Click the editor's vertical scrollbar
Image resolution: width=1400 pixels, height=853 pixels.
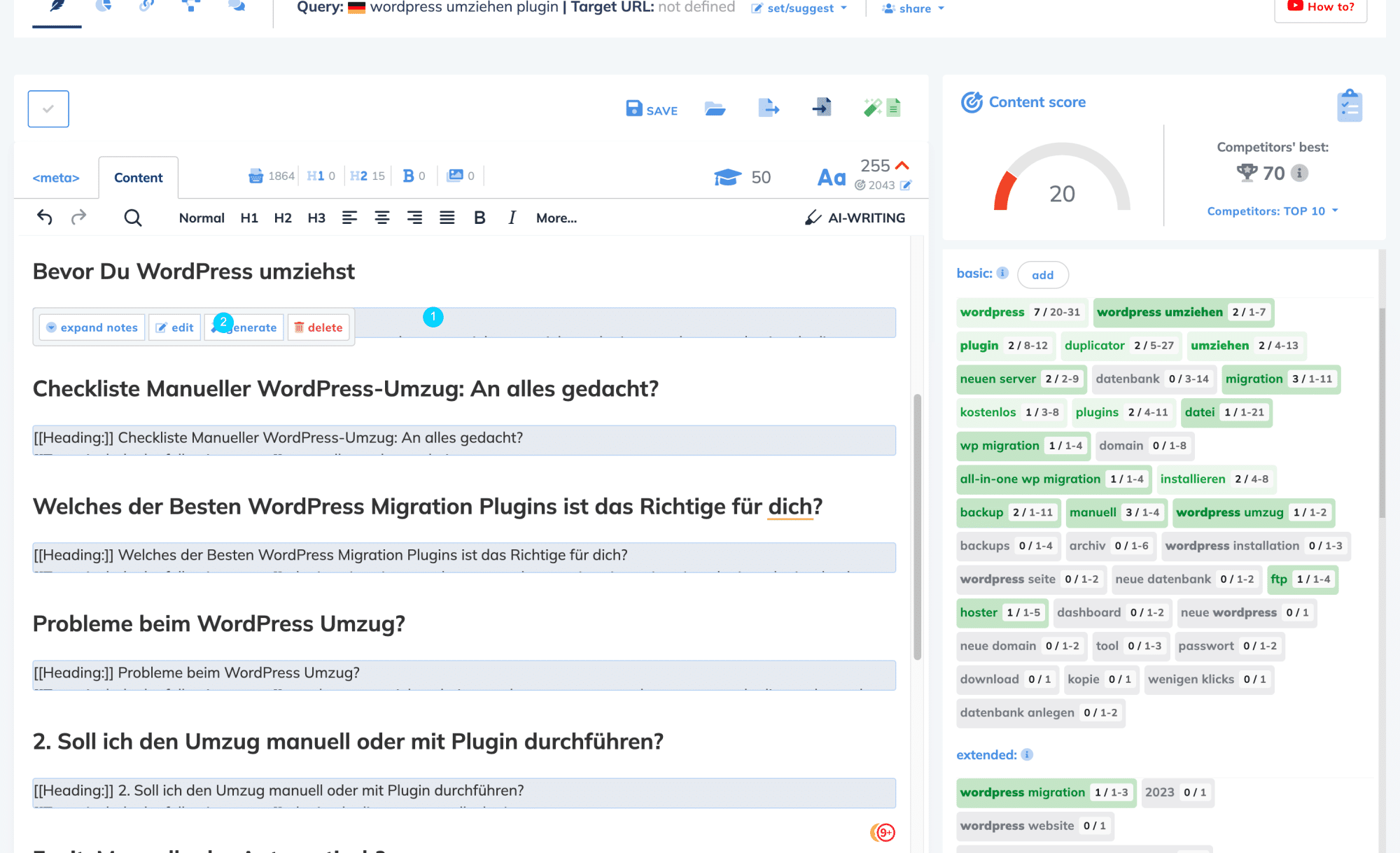tap(917, 526)
